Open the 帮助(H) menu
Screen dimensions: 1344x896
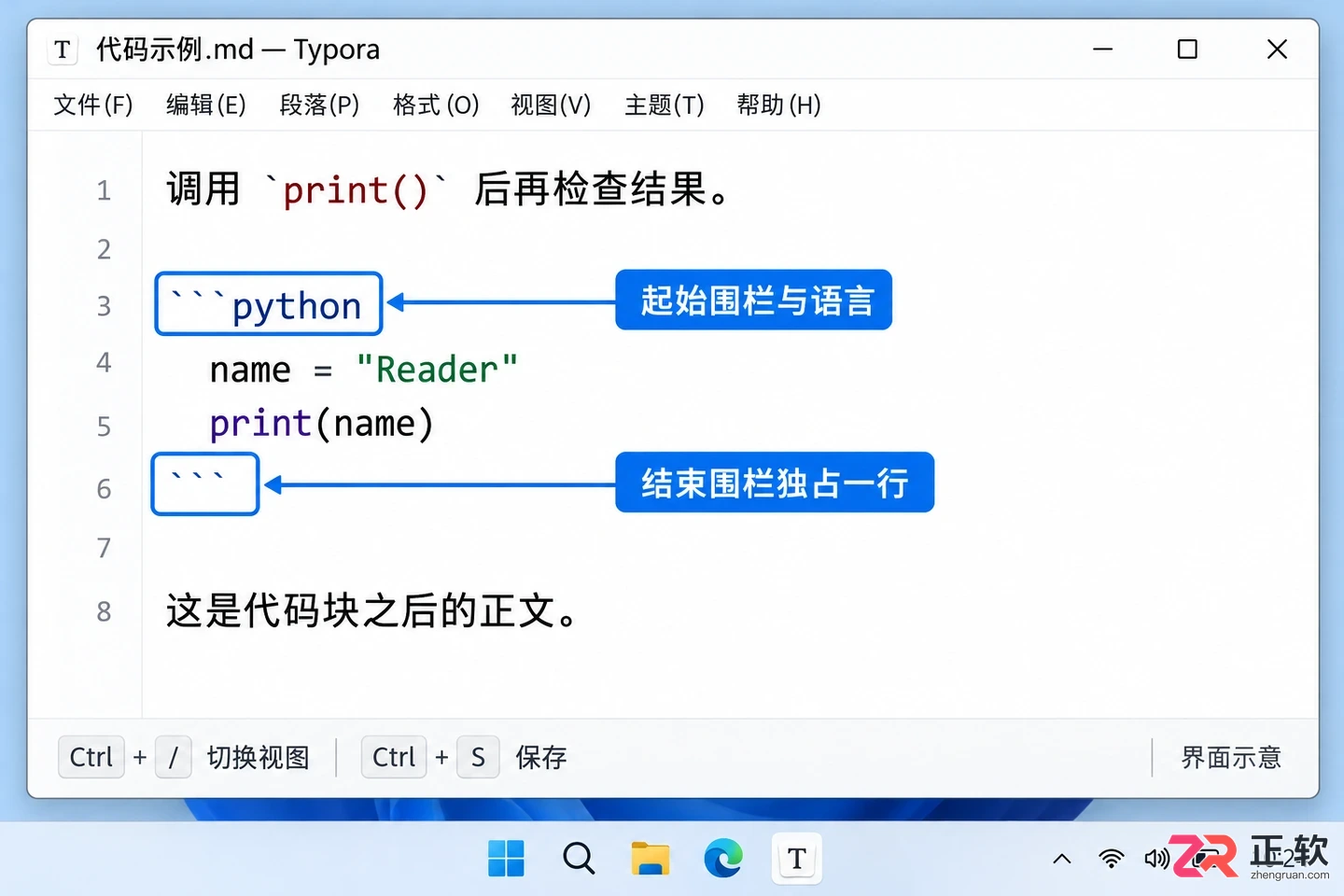click(778, 105)
